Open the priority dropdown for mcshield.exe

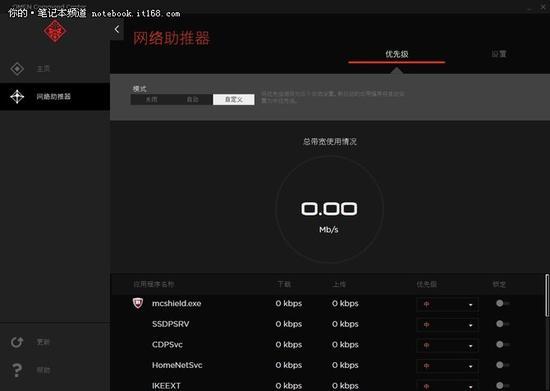click(447, 304)
